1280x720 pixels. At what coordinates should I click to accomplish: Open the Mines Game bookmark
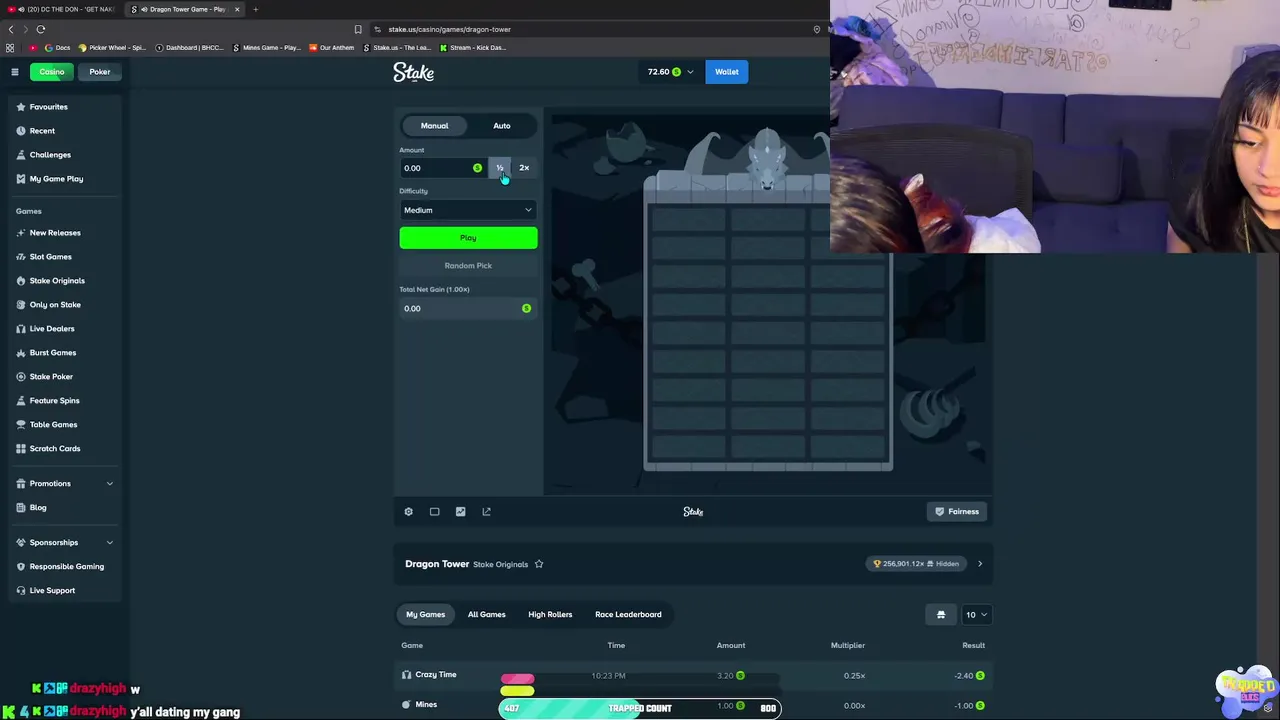point(266,48)
